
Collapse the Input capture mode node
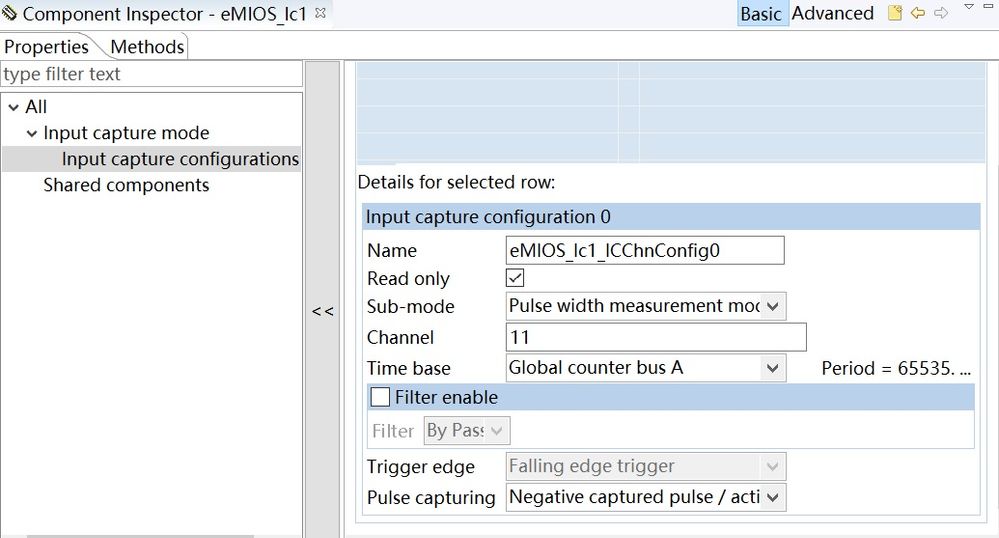click(31, 133)
